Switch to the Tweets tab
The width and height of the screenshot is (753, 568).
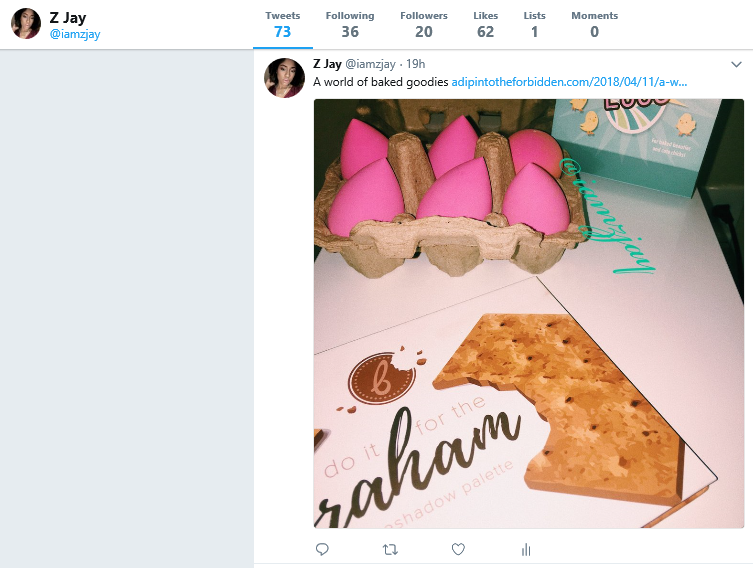pos(282,24)
